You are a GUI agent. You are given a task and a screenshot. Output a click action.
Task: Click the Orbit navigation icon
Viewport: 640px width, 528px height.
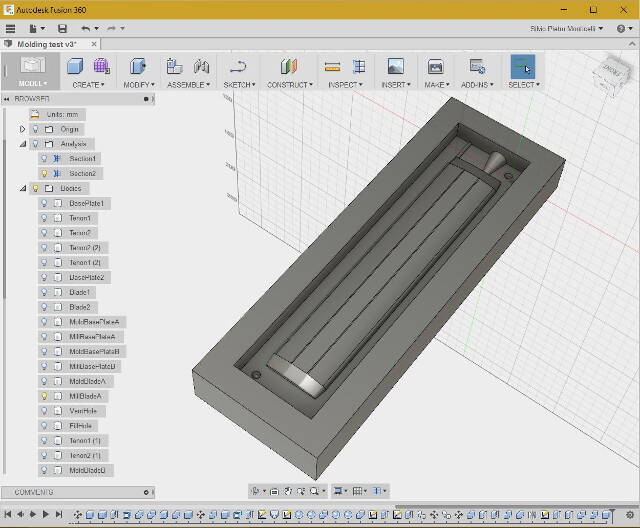pyautogui.click(x=256, y=491)
